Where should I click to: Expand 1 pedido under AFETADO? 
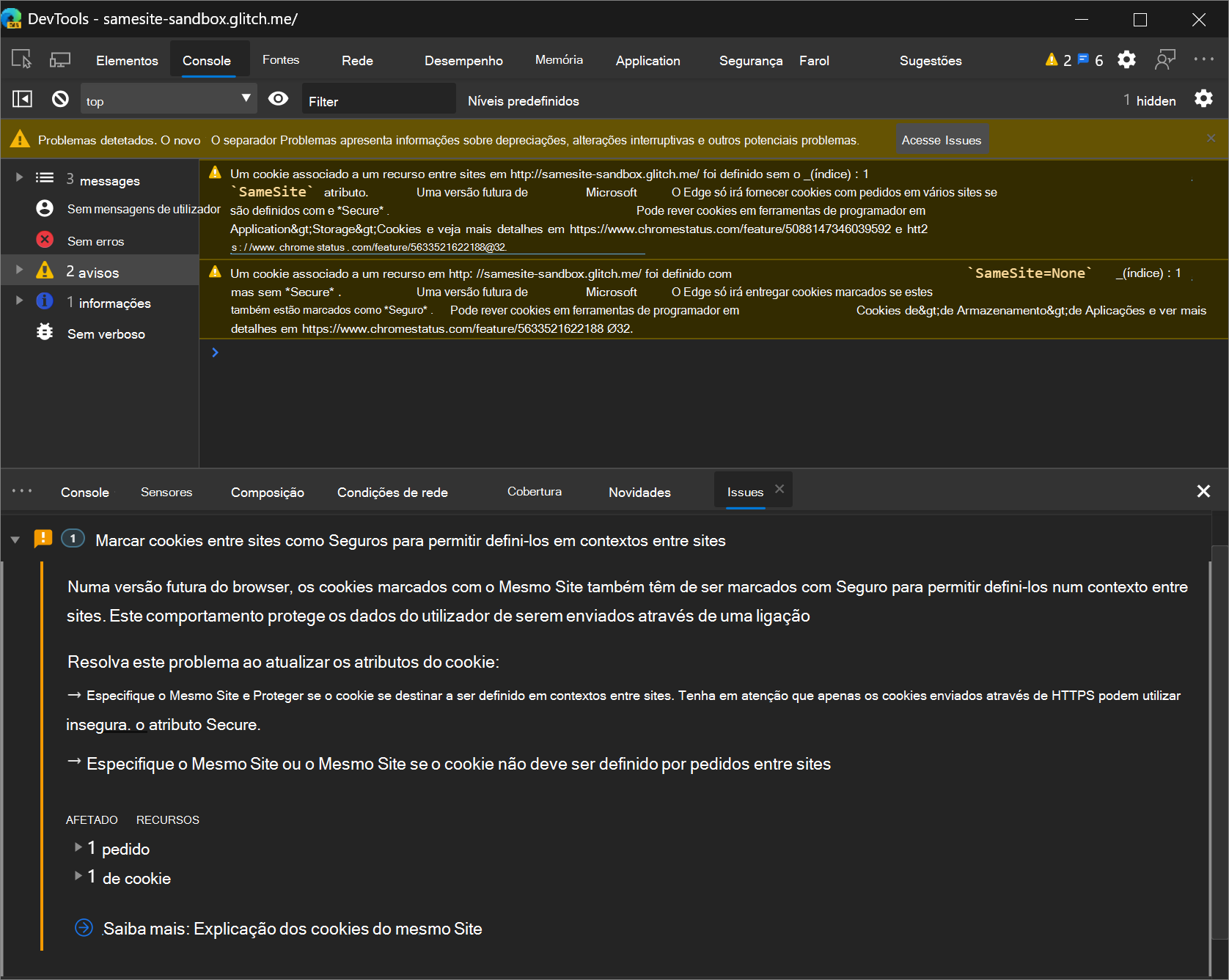(78, 847)
